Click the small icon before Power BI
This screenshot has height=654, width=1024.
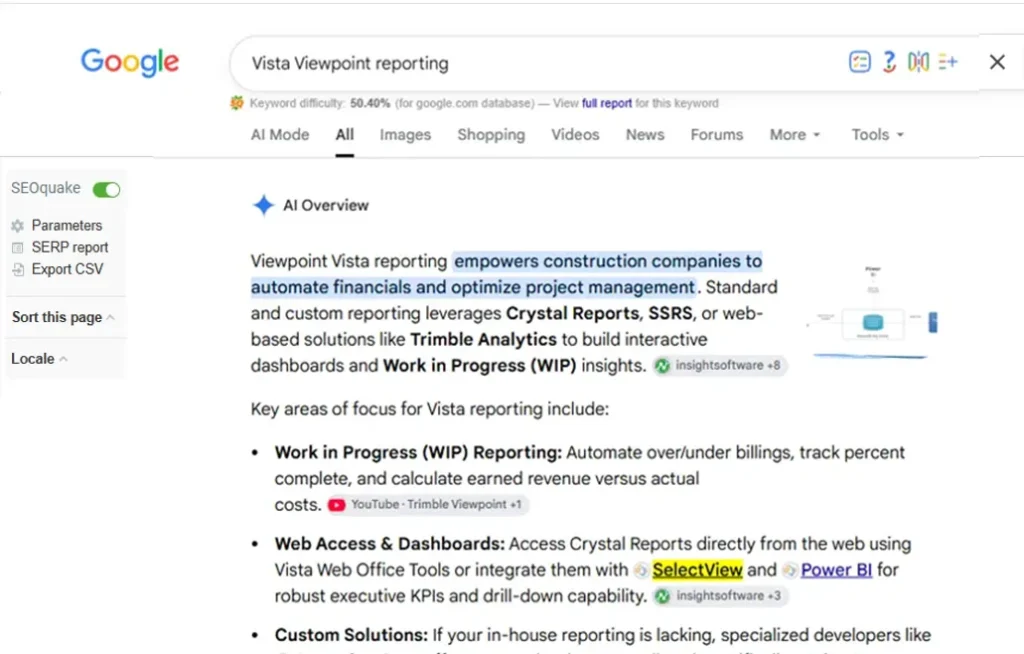click(x=790, y=570)
